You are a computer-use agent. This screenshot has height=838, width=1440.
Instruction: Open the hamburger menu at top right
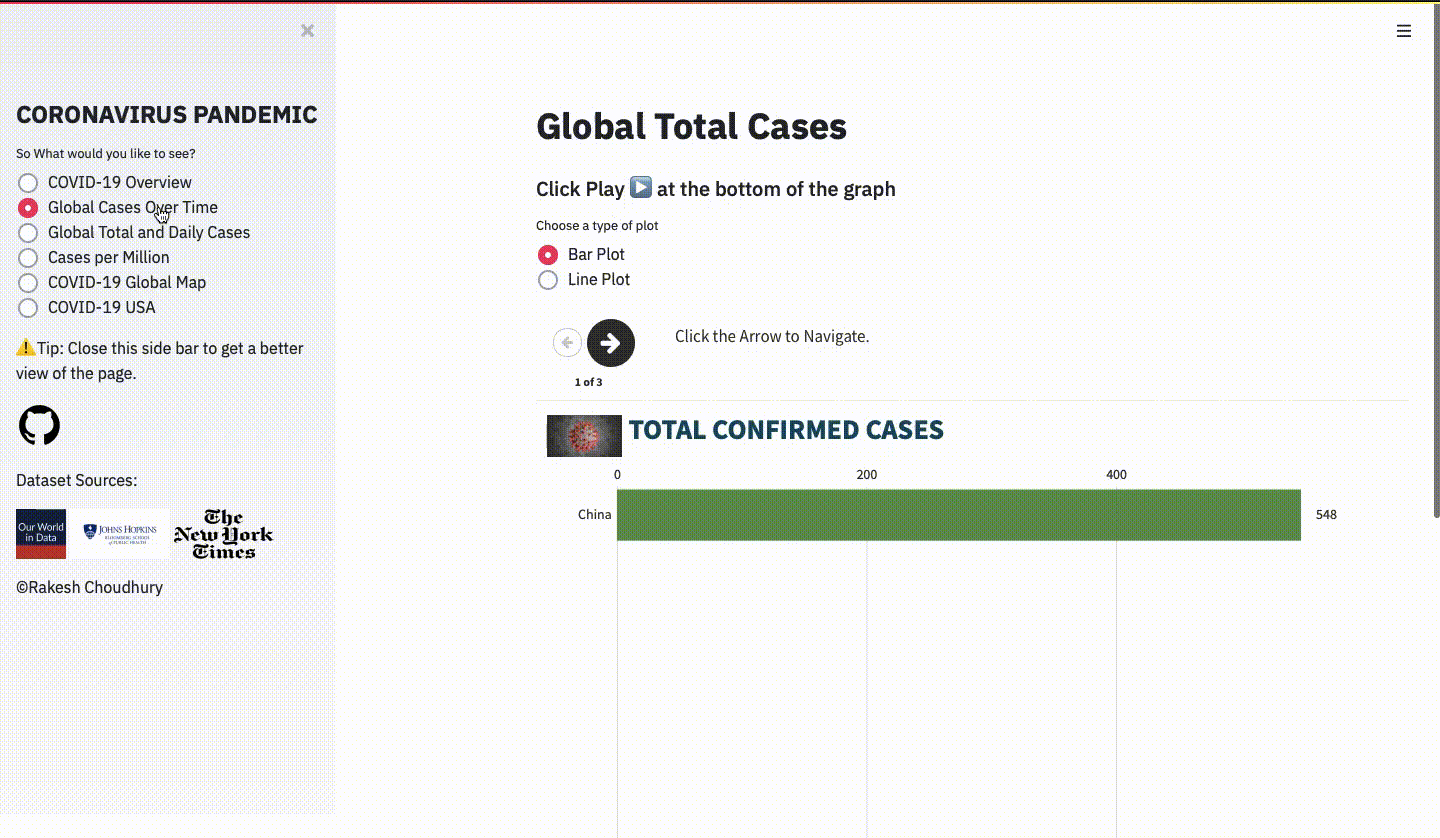1404,31
